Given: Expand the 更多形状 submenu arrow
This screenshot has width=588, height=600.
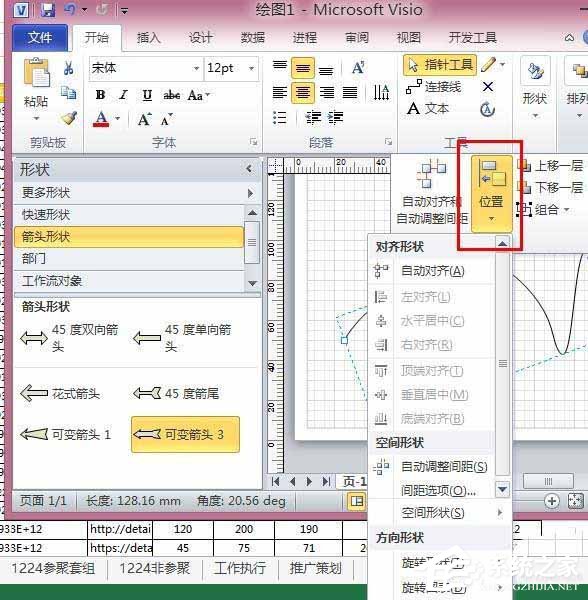Looking at the screenshot, I should (250, 193).
